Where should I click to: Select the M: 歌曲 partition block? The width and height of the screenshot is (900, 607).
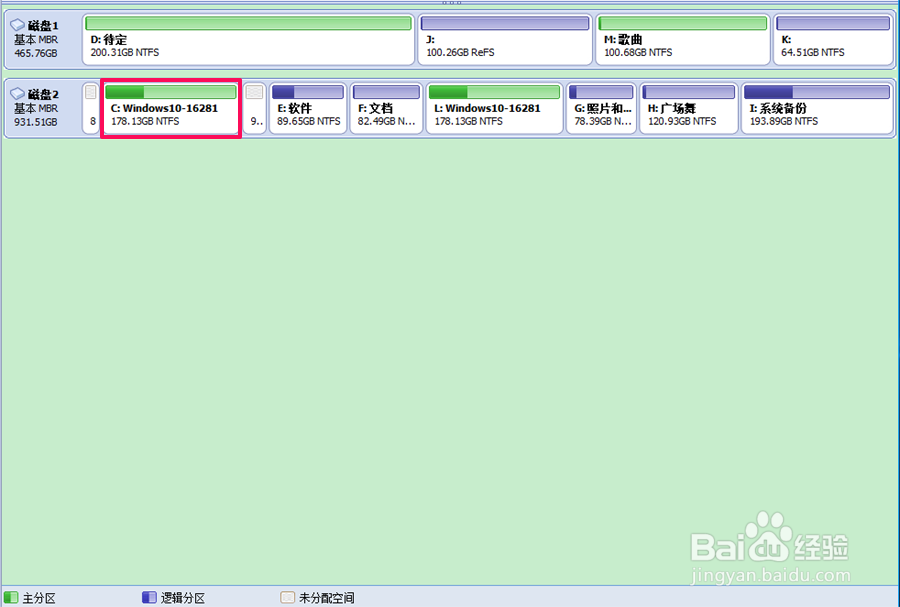682,40
